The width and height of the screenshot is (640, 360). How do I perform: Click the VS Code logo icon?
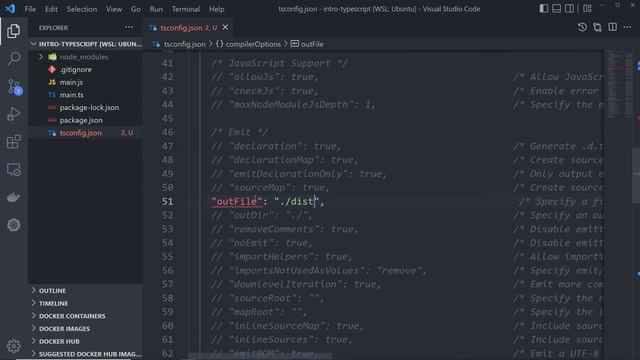[10, 9]
